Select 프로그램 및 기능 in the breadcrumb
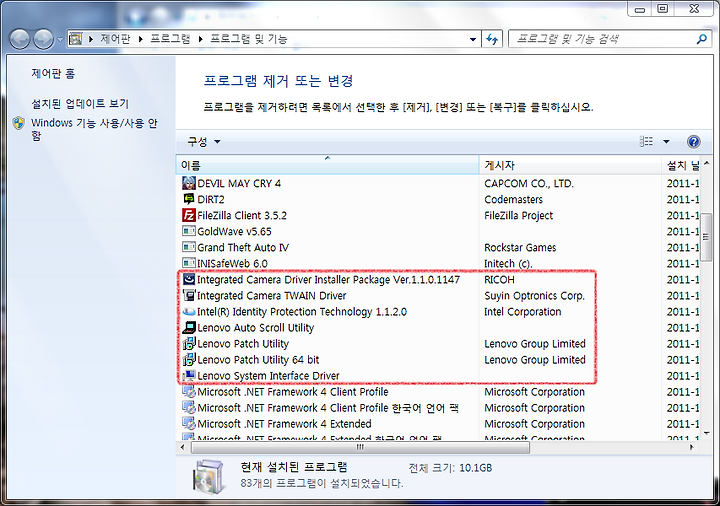720x506 pixels. click(x=249, y=39)
